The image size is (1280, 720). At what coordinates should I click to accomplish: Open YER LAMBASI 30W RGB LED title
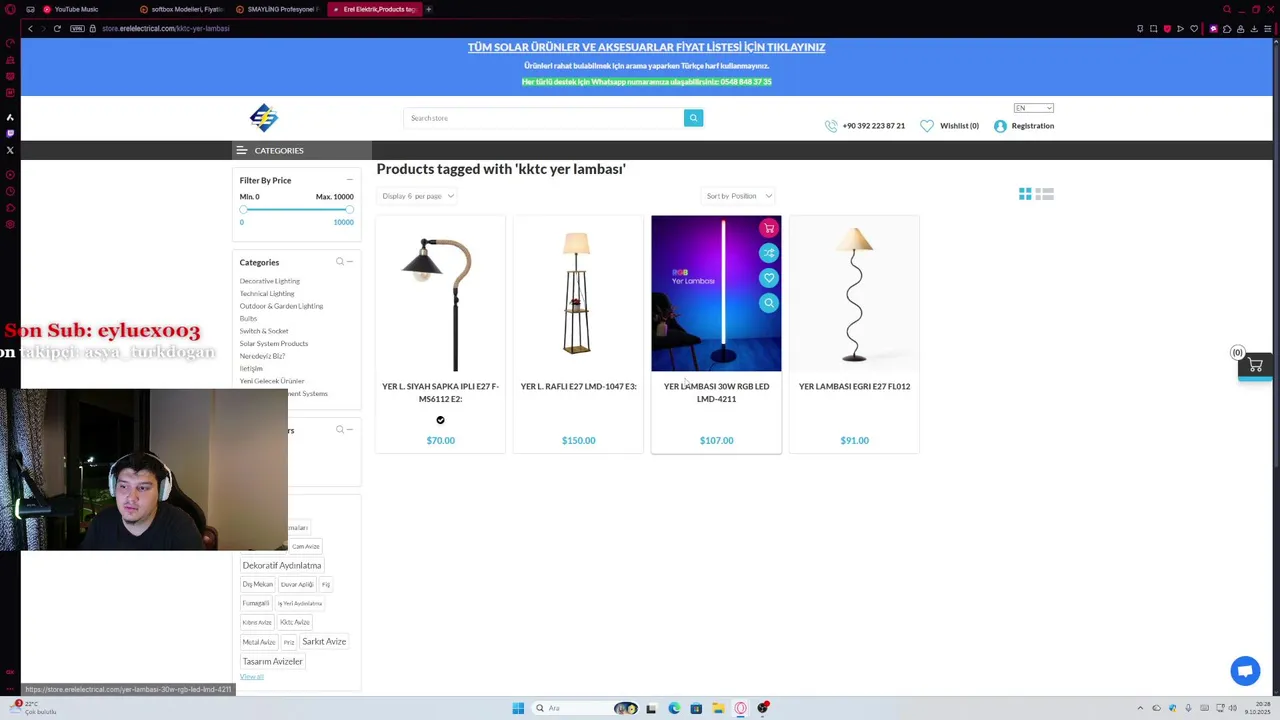point(716,392)
